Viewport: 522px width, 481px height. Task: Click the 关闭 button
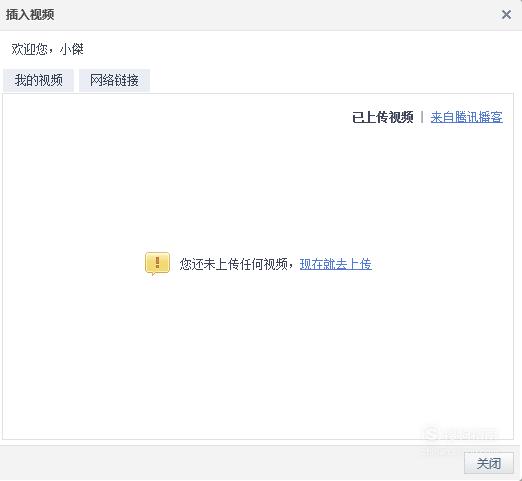pos(488,463)
